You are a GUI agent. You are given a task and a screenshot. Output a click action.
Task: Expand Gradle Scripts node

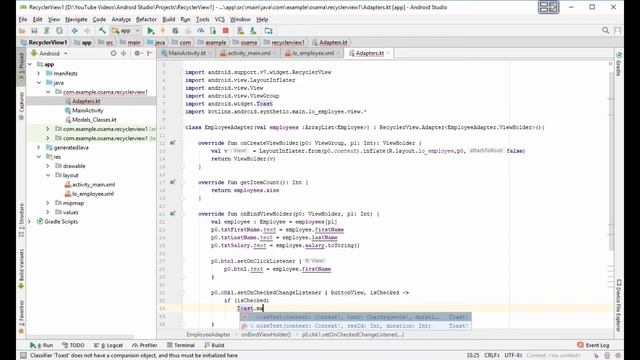pyautogui.click(x=30, y=222)
